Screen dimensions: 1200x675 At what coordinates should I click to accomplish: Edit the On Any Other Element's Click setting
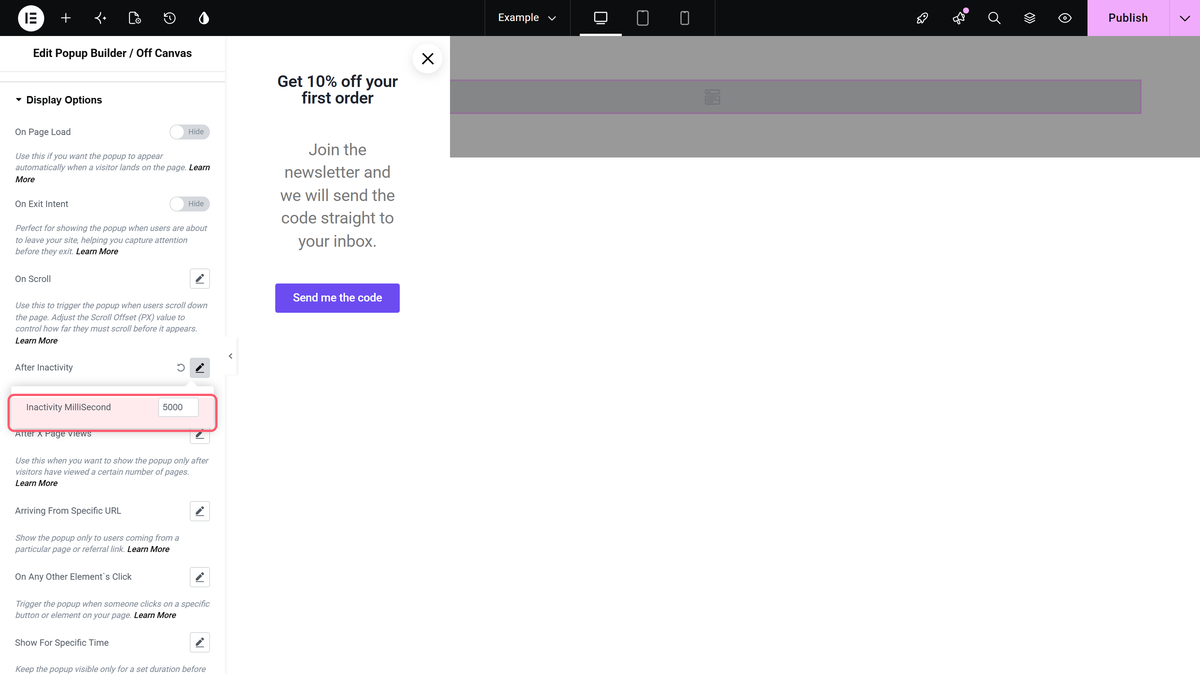200,577
